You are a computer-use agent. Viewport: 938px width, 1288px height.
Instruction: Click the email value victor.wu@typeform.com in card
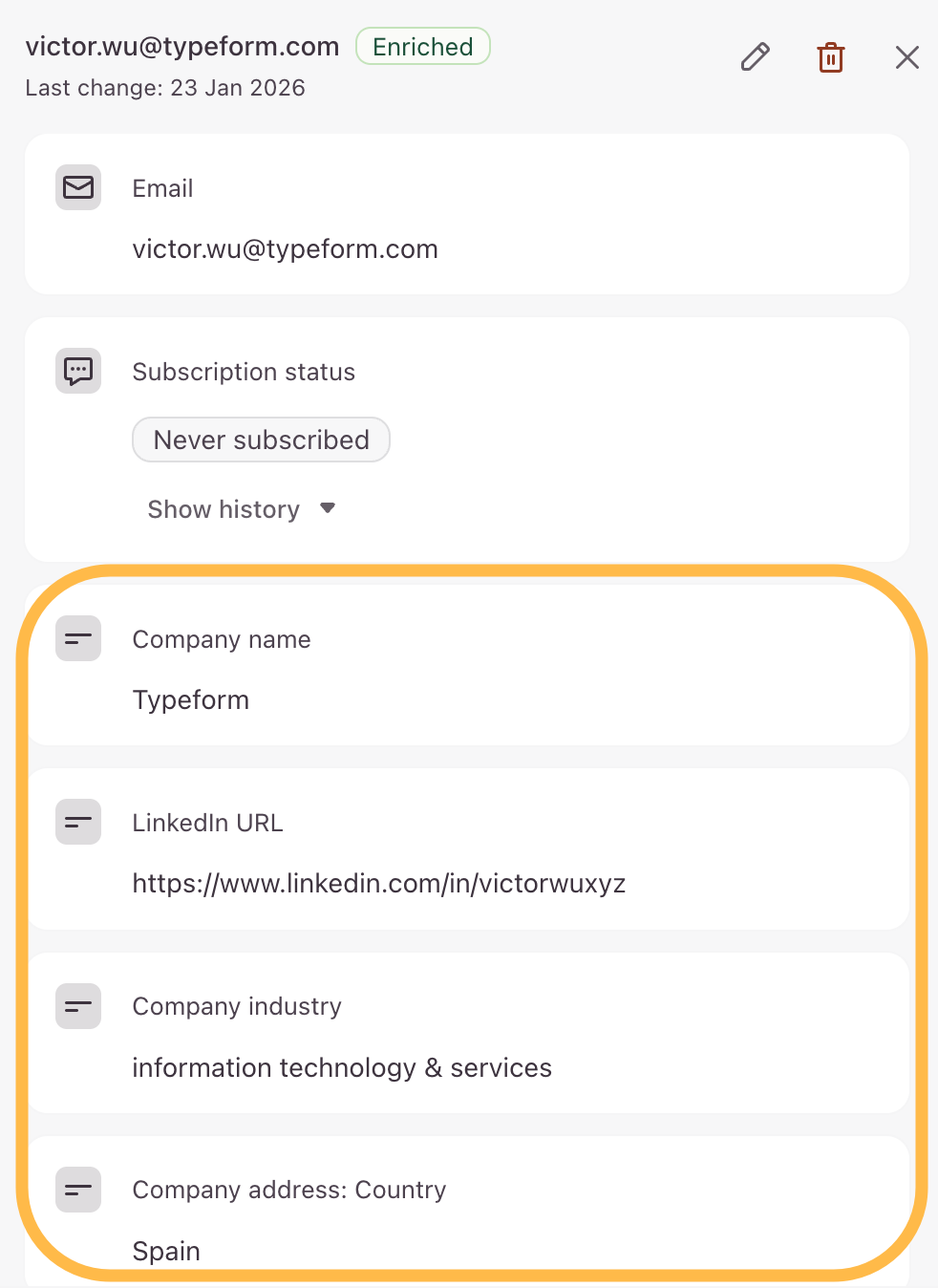coord(285,249)
